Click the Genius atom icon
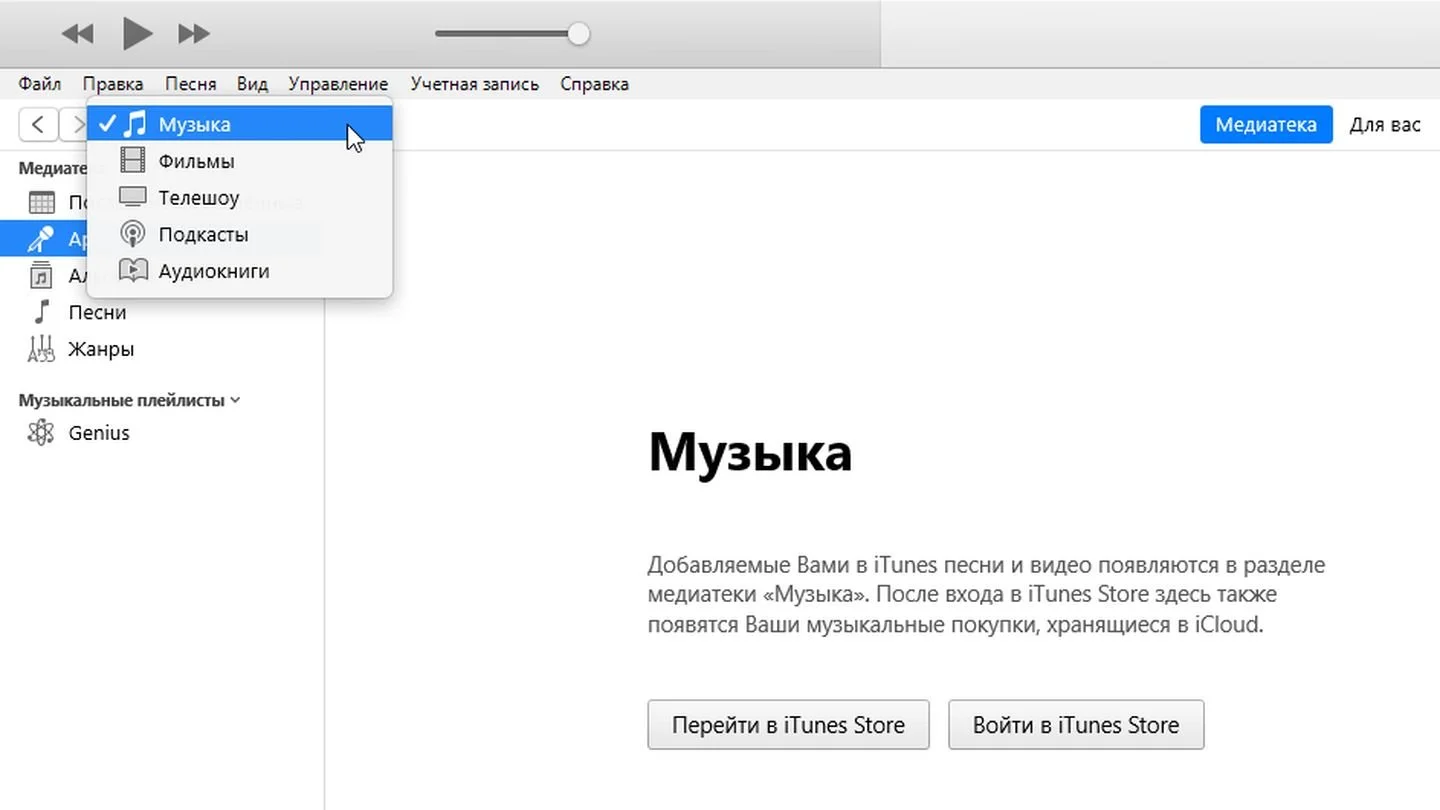The width and height of the screenshot is (1440, 810). [41, 433]
